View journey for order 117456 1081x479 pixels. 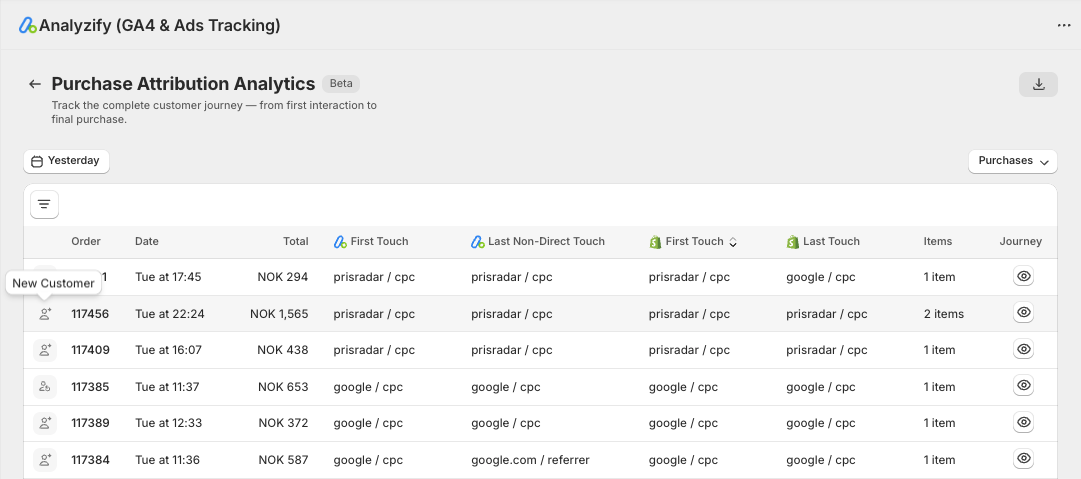(x=1024, y=313)
